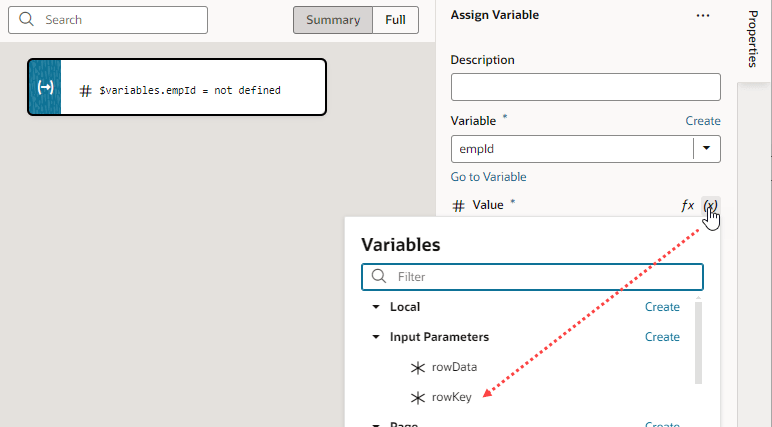Select the rowData input parameter
This screenshot has width=772, height=427.
(454, 367)
